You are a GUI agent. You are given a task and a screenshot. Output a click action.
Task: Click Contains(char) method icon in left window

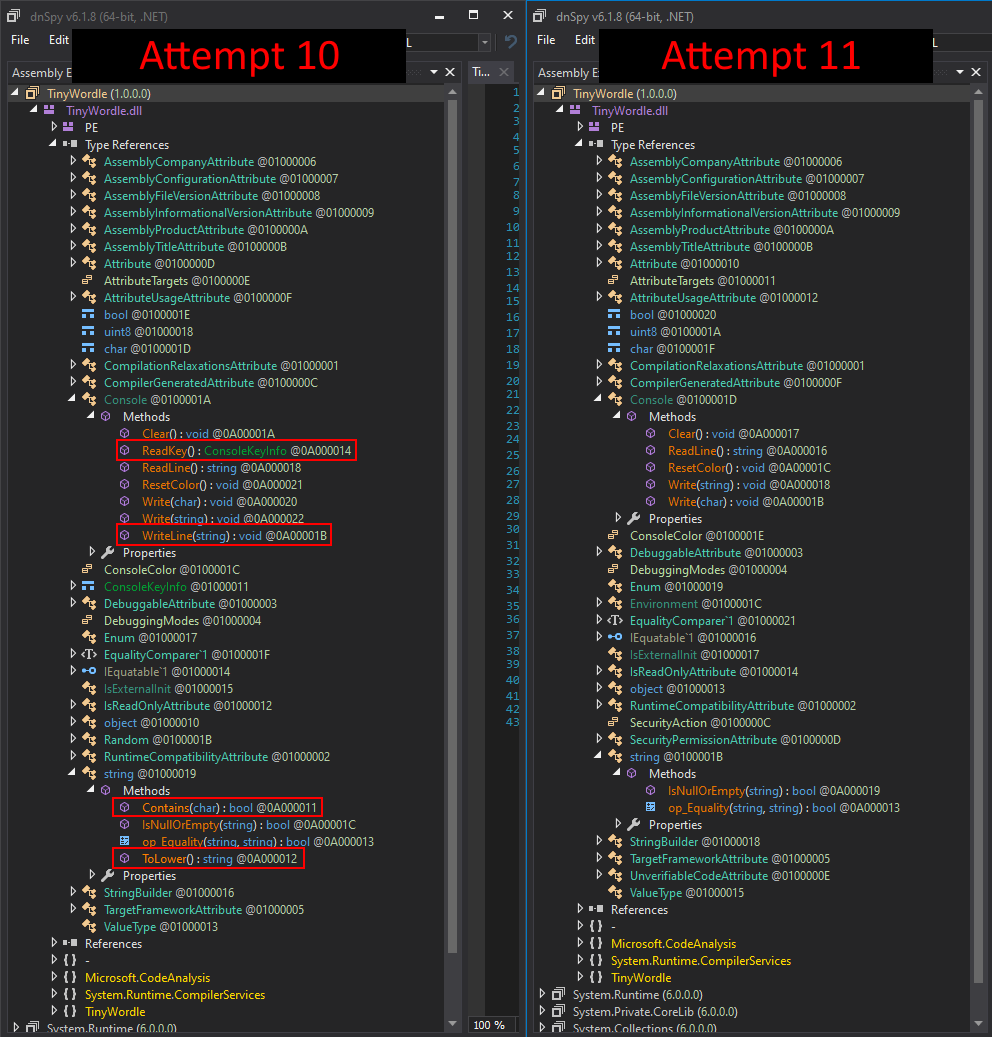tap(124, 807)
